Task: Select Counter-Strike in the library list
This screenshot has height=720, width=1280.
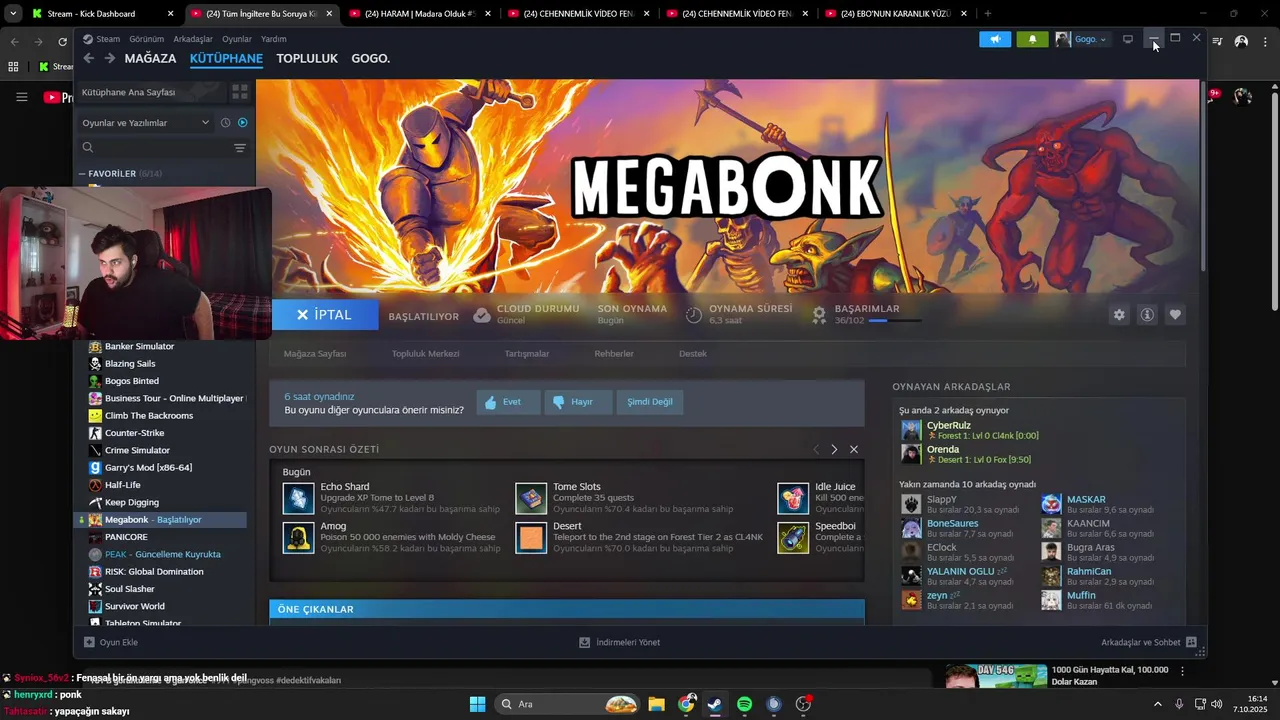Action: pyautogui.click(x=134, y=433)
